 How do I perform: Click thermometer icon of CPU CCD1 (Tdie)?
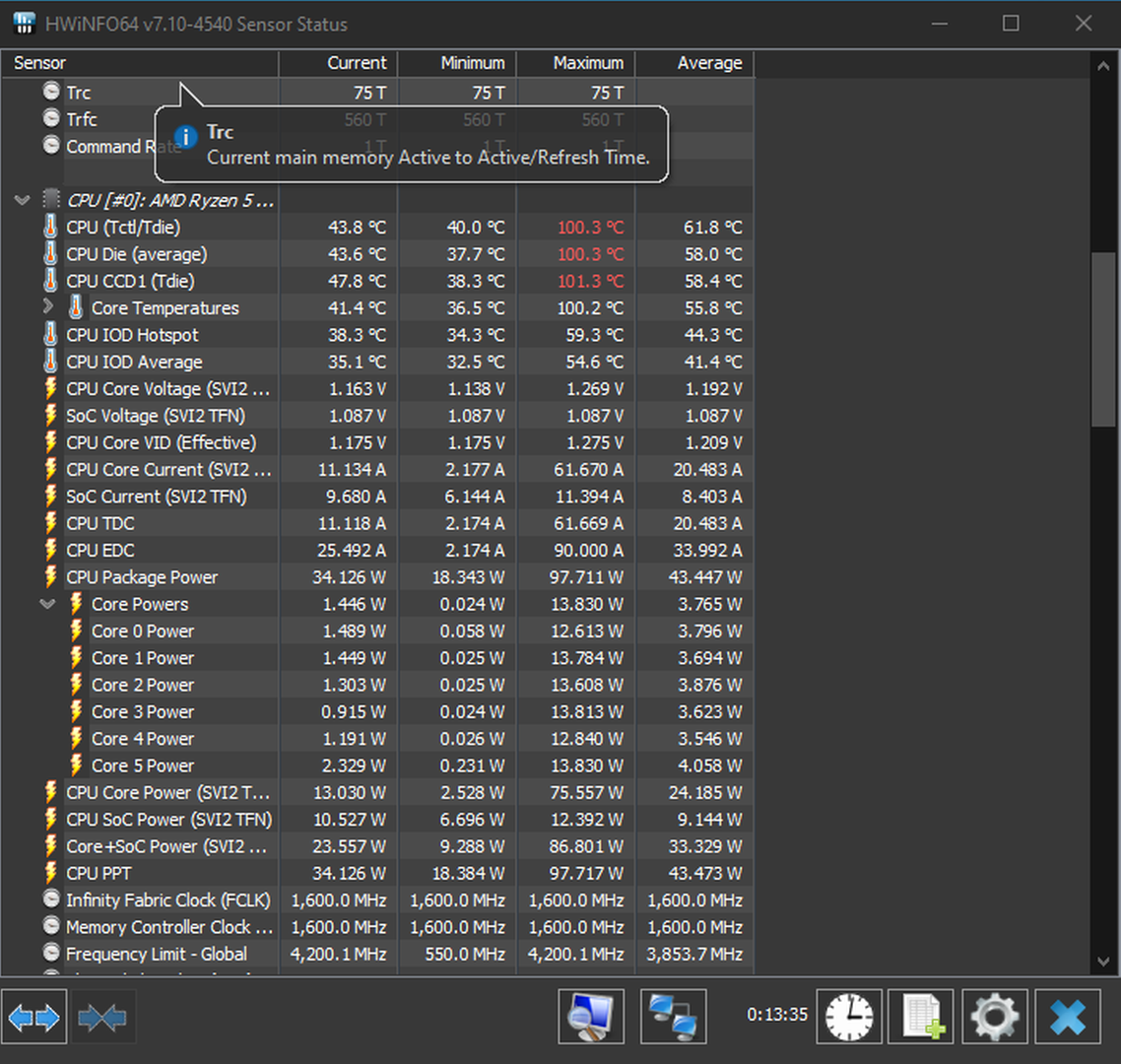click(x=50, y=281)
